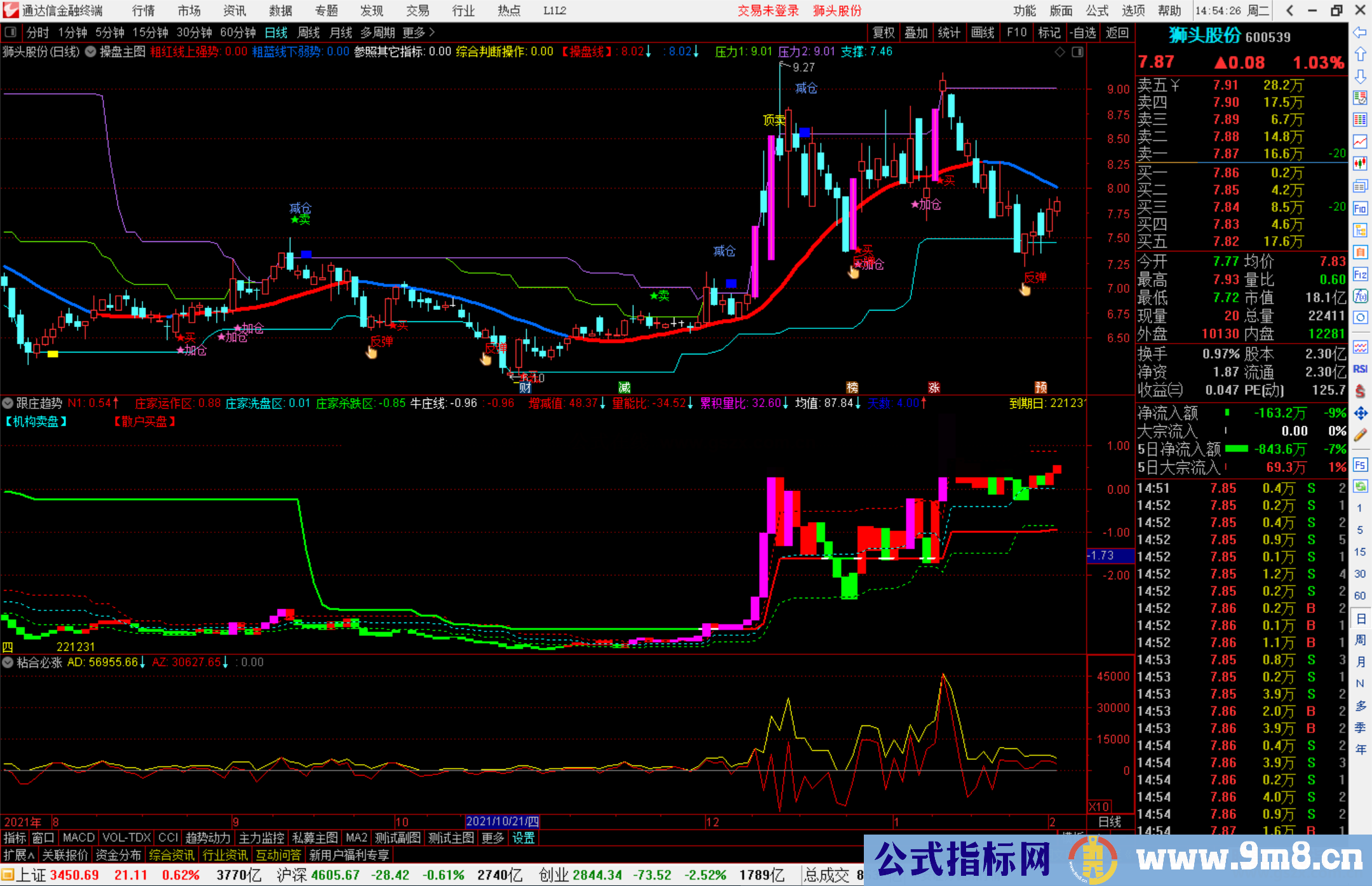Toggle the 跟庄趋势 indicator circle marker

[8, 403]
